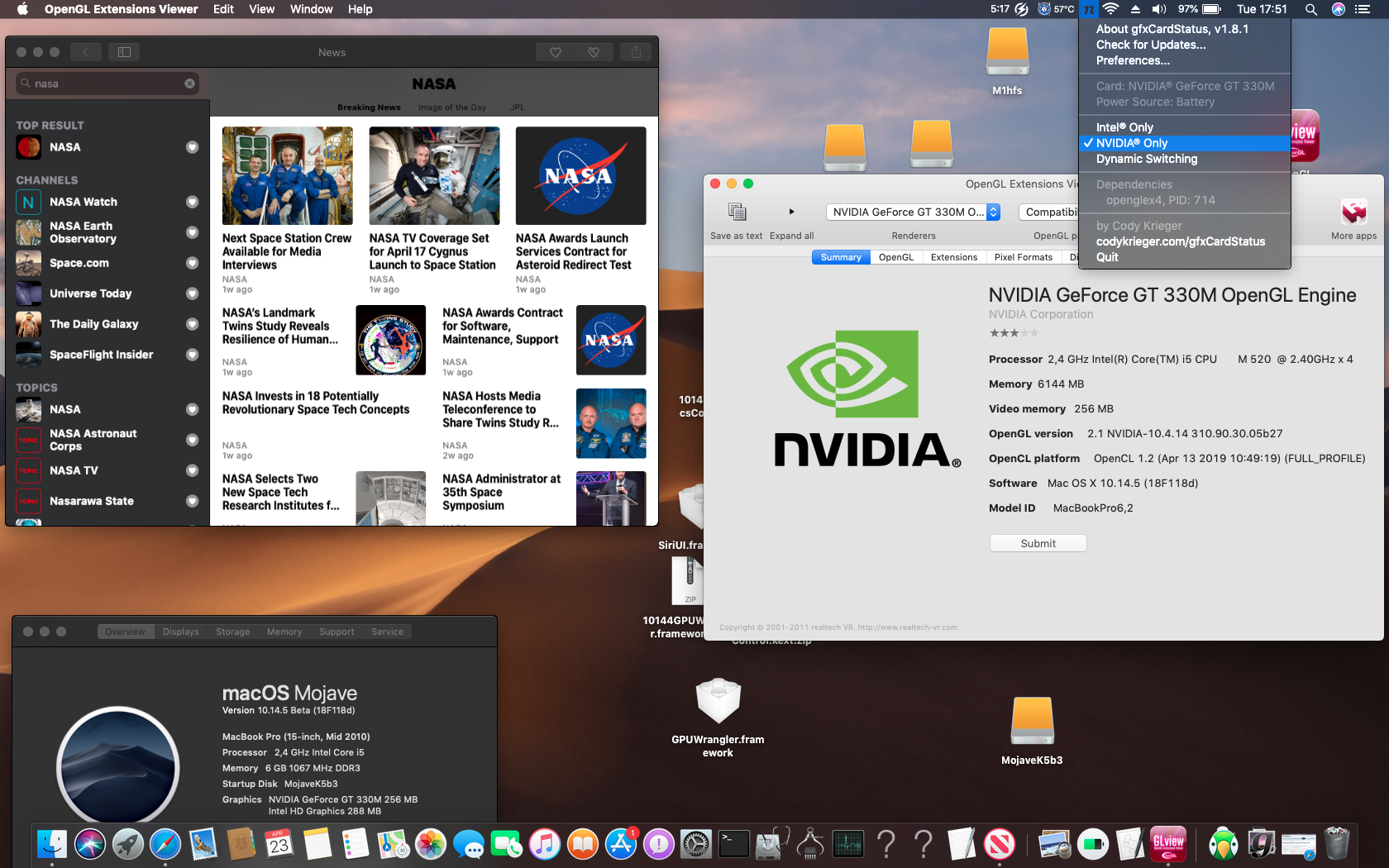The height and width of the screenshot is (868, 1389).
Task: Open Storage tab in About This Mac
Action: pos(232,632)
